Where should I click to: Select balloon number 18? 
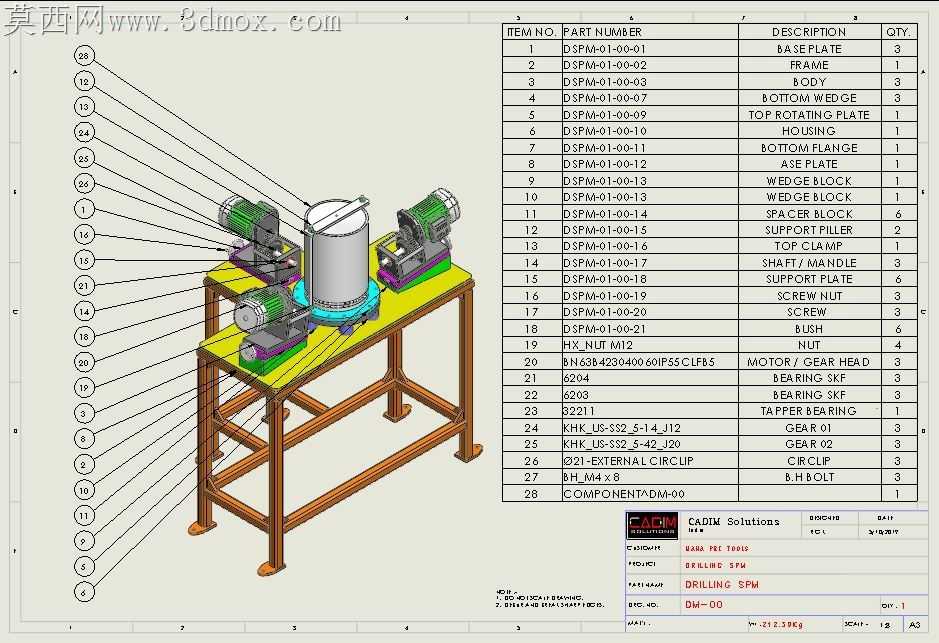[x=84, y=336]
